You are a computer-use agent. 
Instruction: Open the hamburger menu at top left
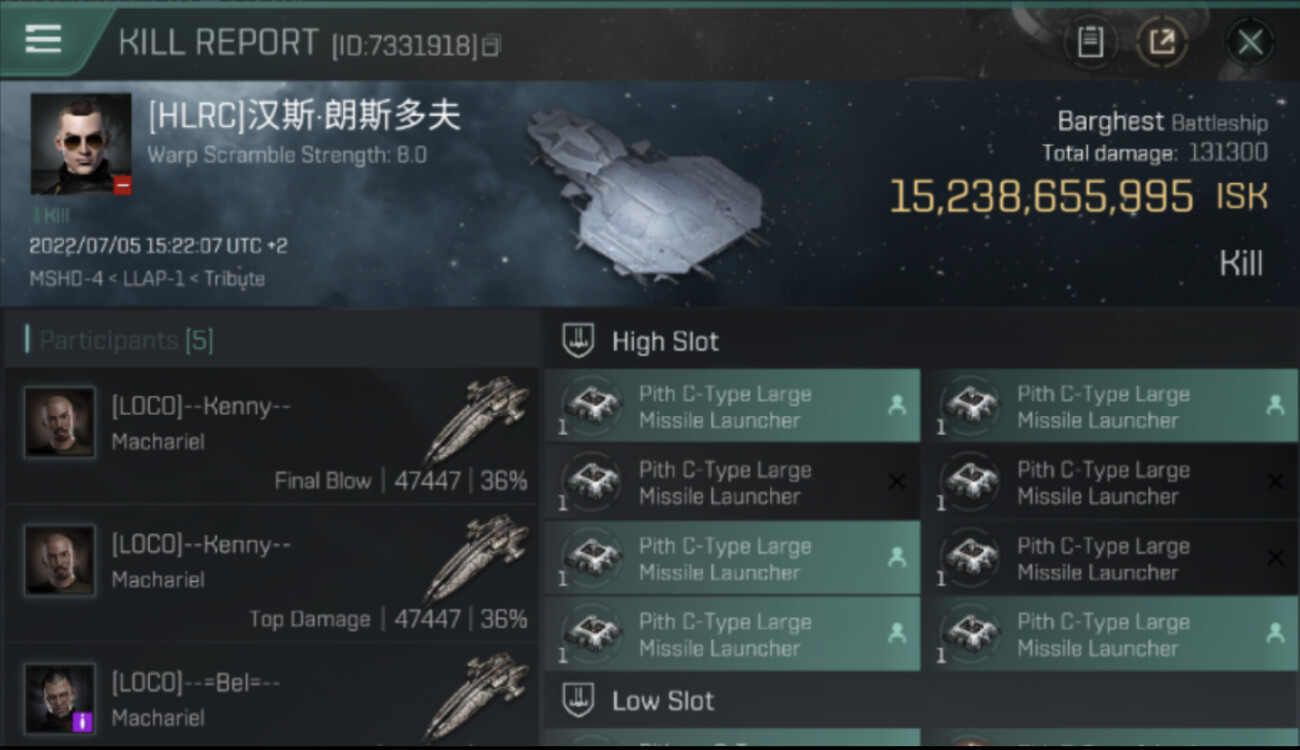click(x=43, y=40)
